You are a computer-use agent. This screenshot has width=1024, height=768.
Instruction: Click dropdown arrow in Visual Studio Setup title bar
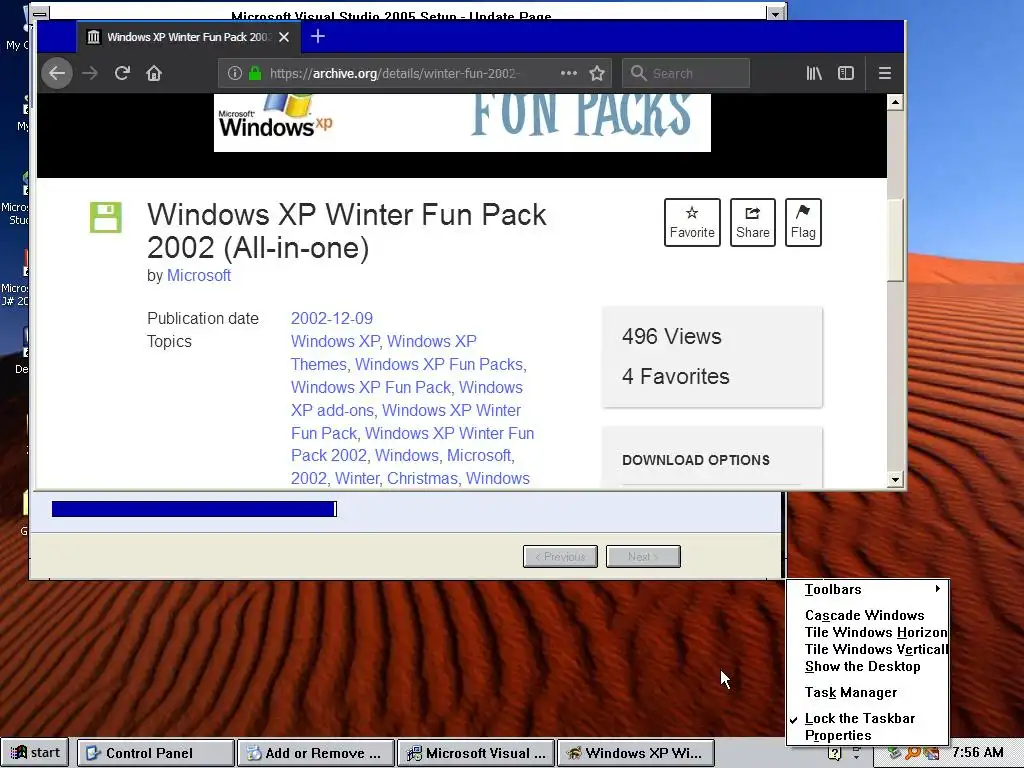pos(775,14)
